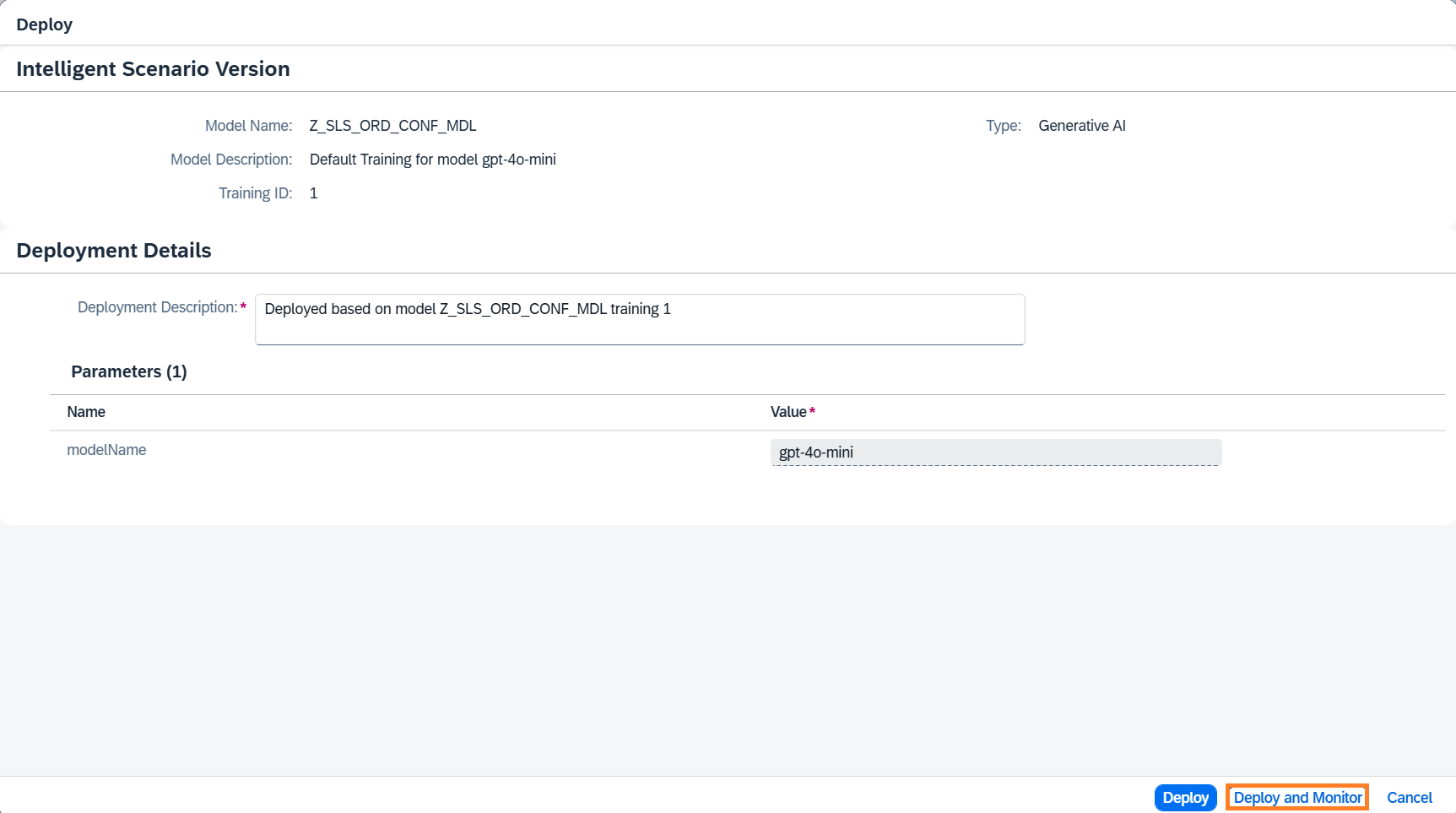Screen dimensions: 1456x813
Task: Click the Z_SLS_ORD_CONF_MDL model name value
Action: tap(392, 126)
